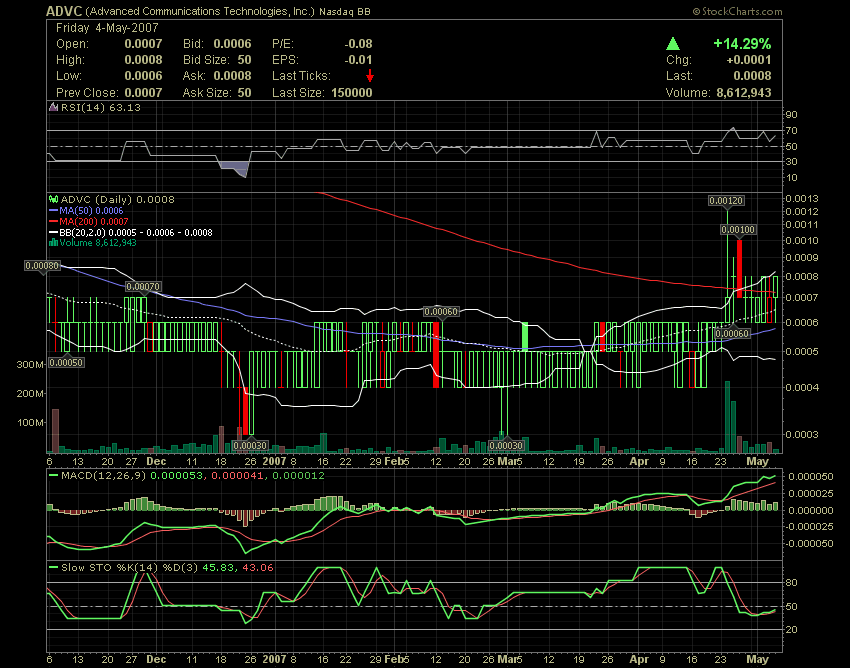Click the +14.29% percent change

pos(742,44)
